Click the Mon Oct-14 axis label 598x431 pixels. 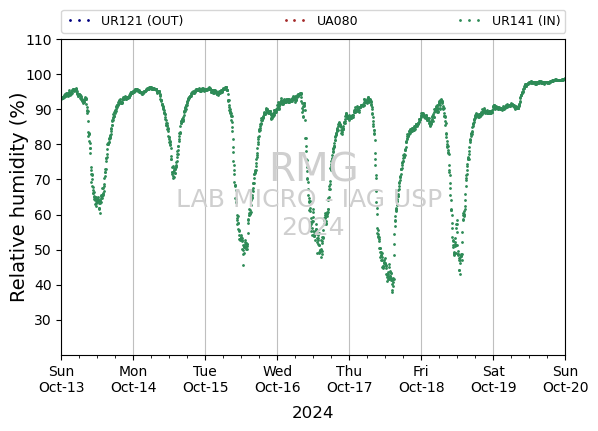point(133,379)
